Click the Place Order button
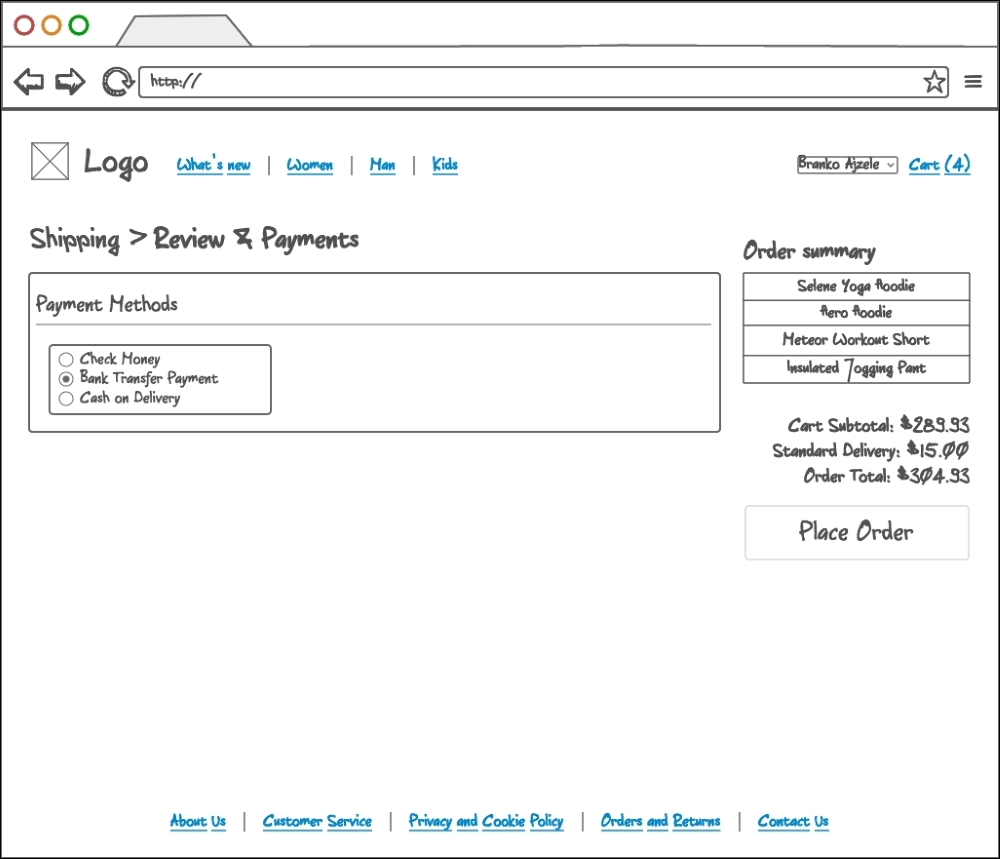 [856, 532]
